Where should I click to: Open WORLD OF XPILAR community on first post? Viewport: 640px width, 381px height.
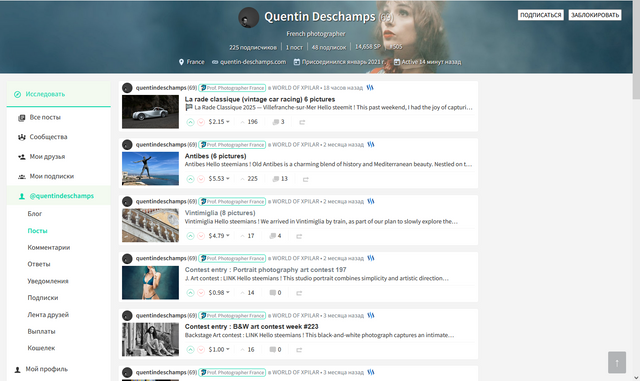tap(296, 88)
